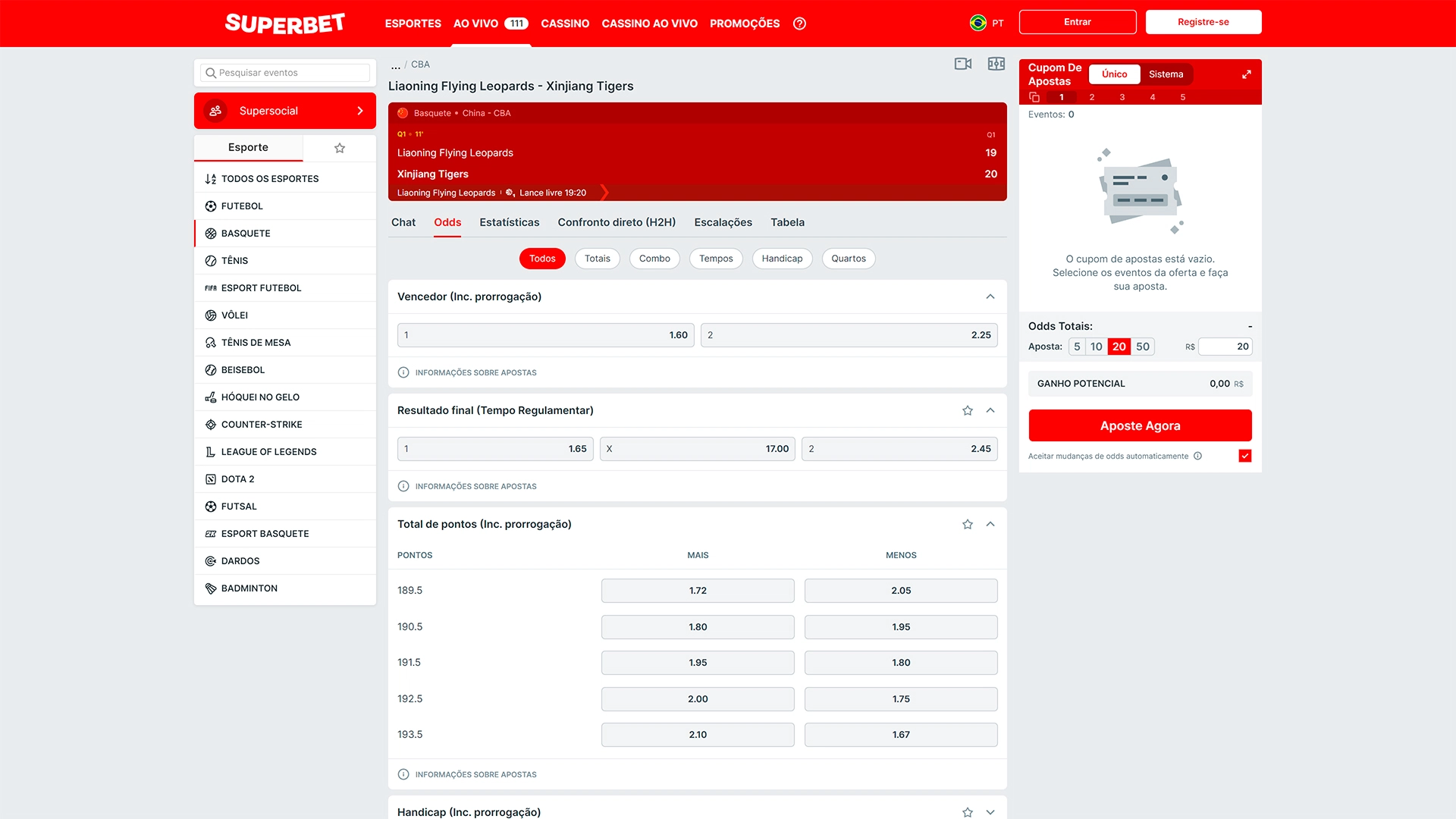Screen dimensions: 1456x819
Task: Select Único bet type
Action: pos(1114,74)
